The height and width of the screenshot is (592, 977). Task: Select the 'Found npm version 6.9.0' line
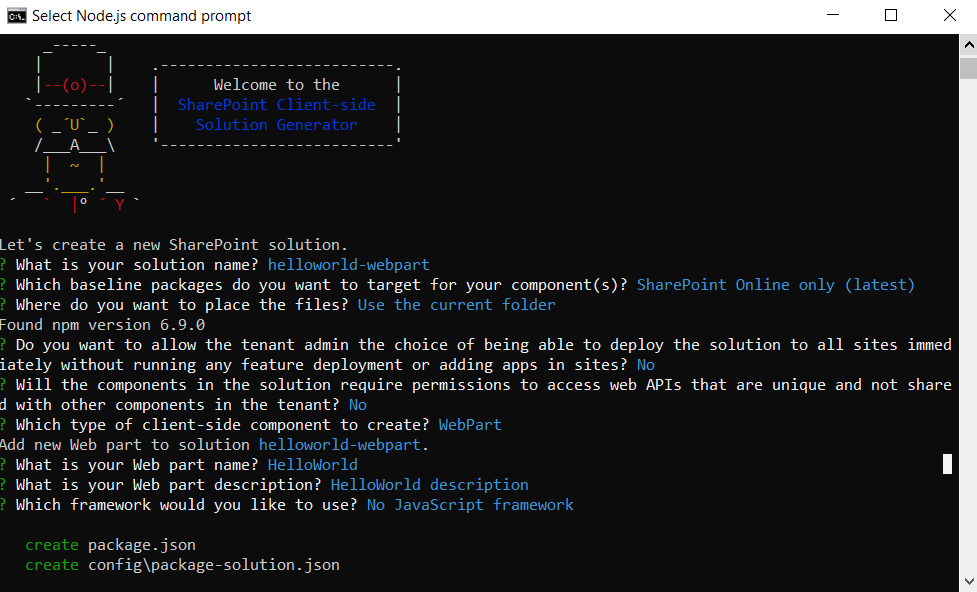click(x=105, y=324)
